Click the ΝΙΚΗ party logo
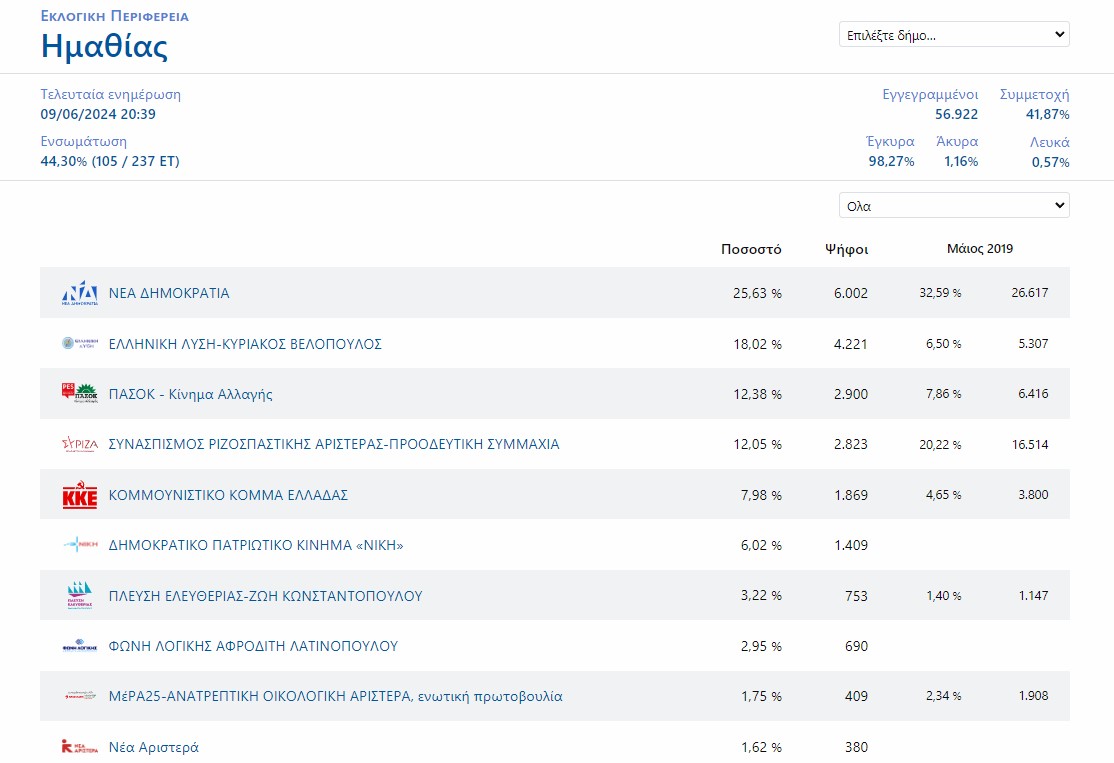1114x763 pixels. tap(79, 545)
